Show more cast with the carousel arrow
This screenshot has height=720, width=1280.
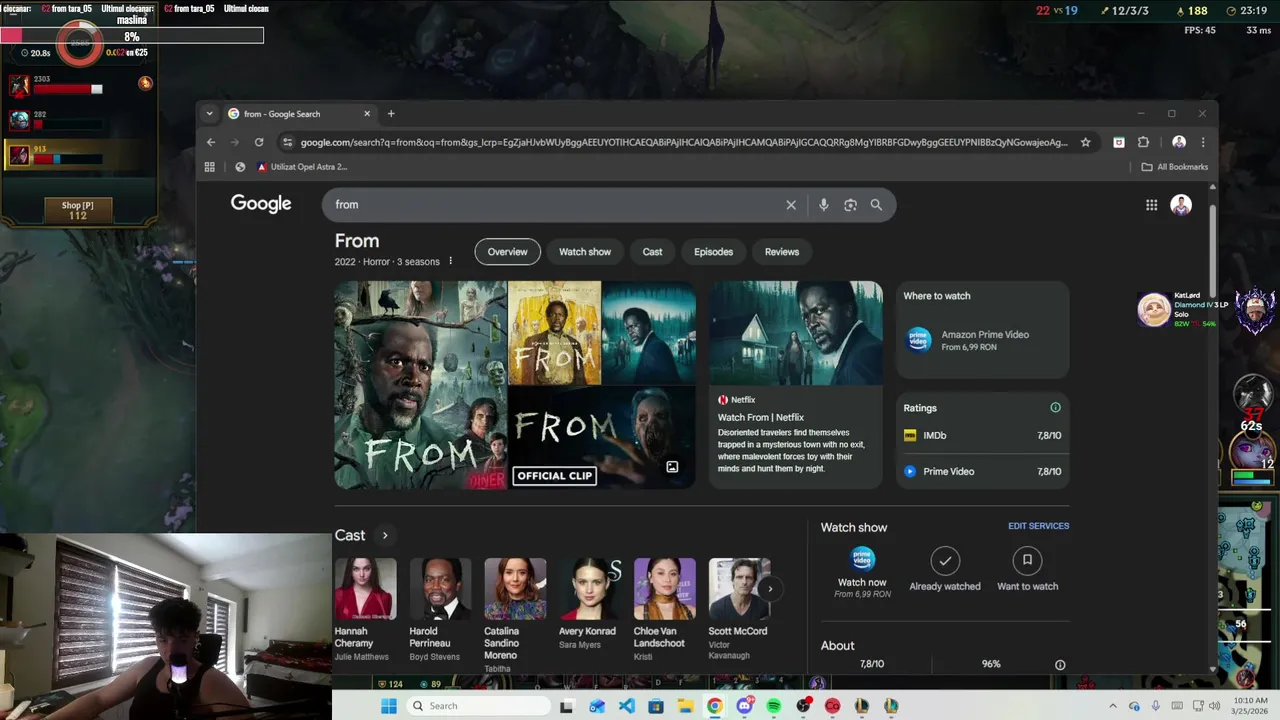(770, 589)
